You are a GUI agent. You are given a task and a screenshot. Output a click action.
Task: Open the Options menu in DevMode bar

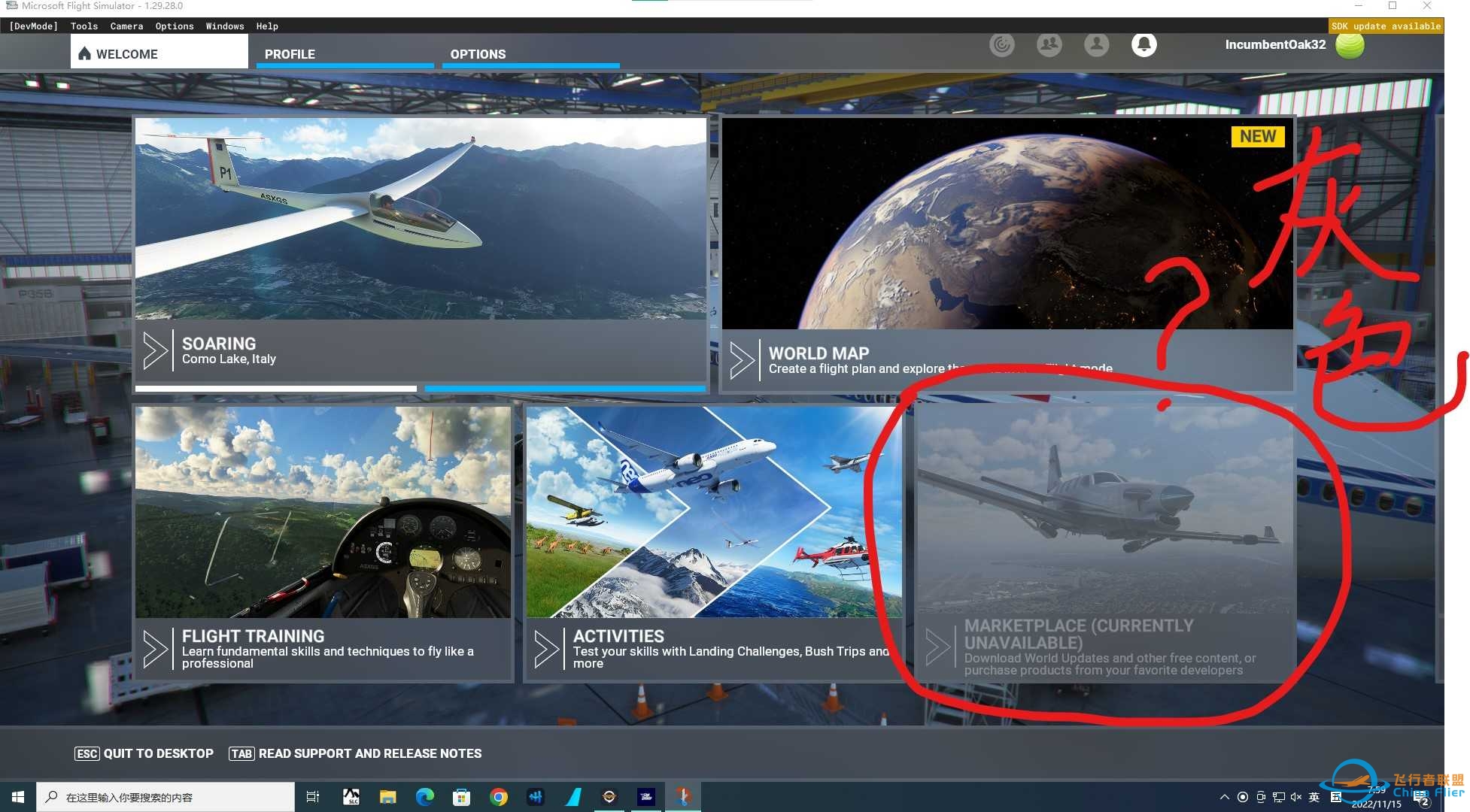pyautogui.click(x=175, y=26)
